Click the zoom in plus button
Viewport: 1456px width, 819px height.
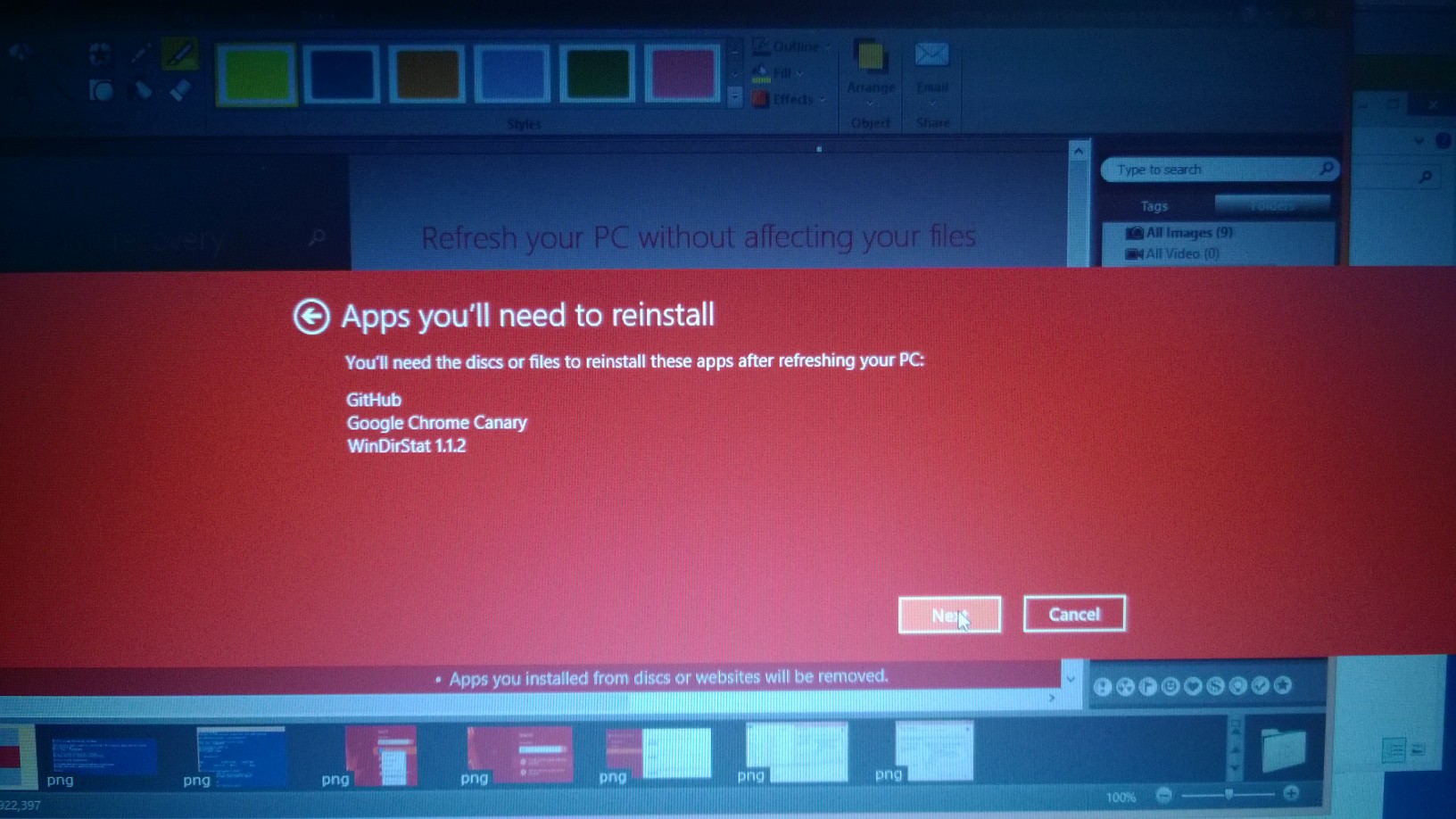(x=1291, y=793)
